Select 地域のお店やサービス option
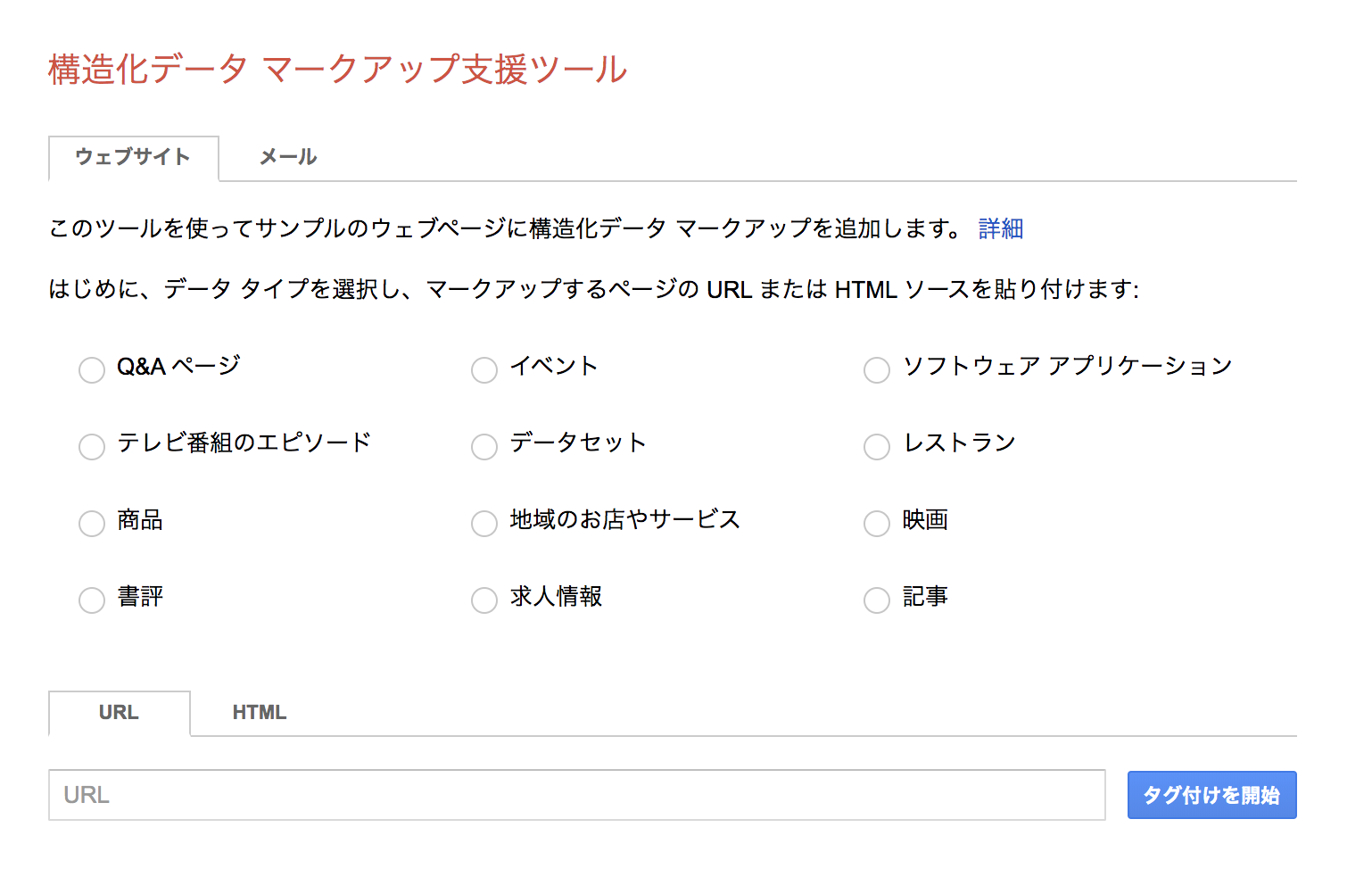 click(484, 524)
